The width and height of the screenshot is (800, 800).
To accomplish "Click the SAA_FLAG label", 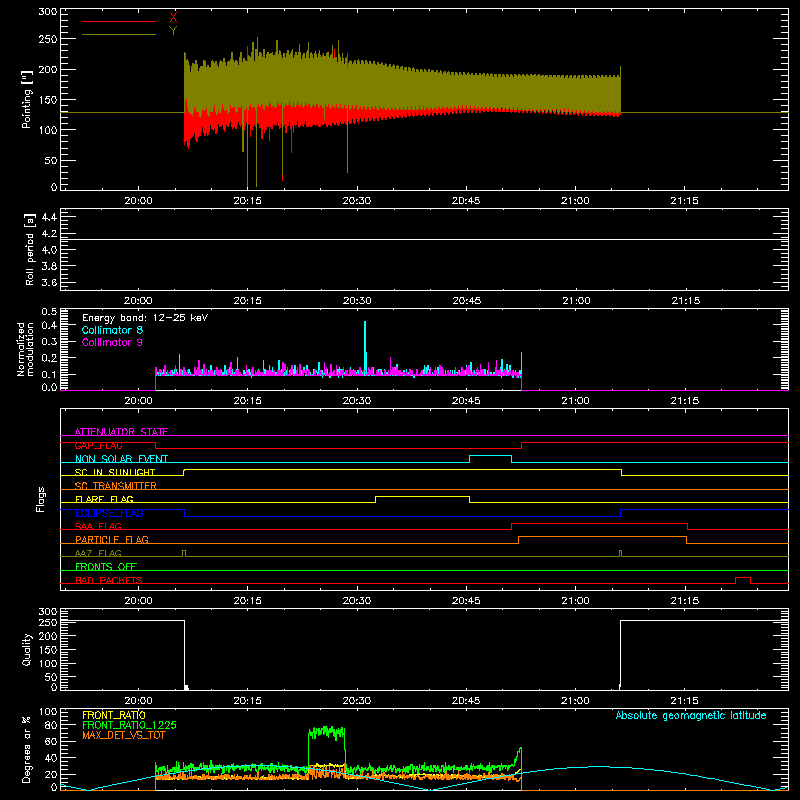I will coord(98,526).
